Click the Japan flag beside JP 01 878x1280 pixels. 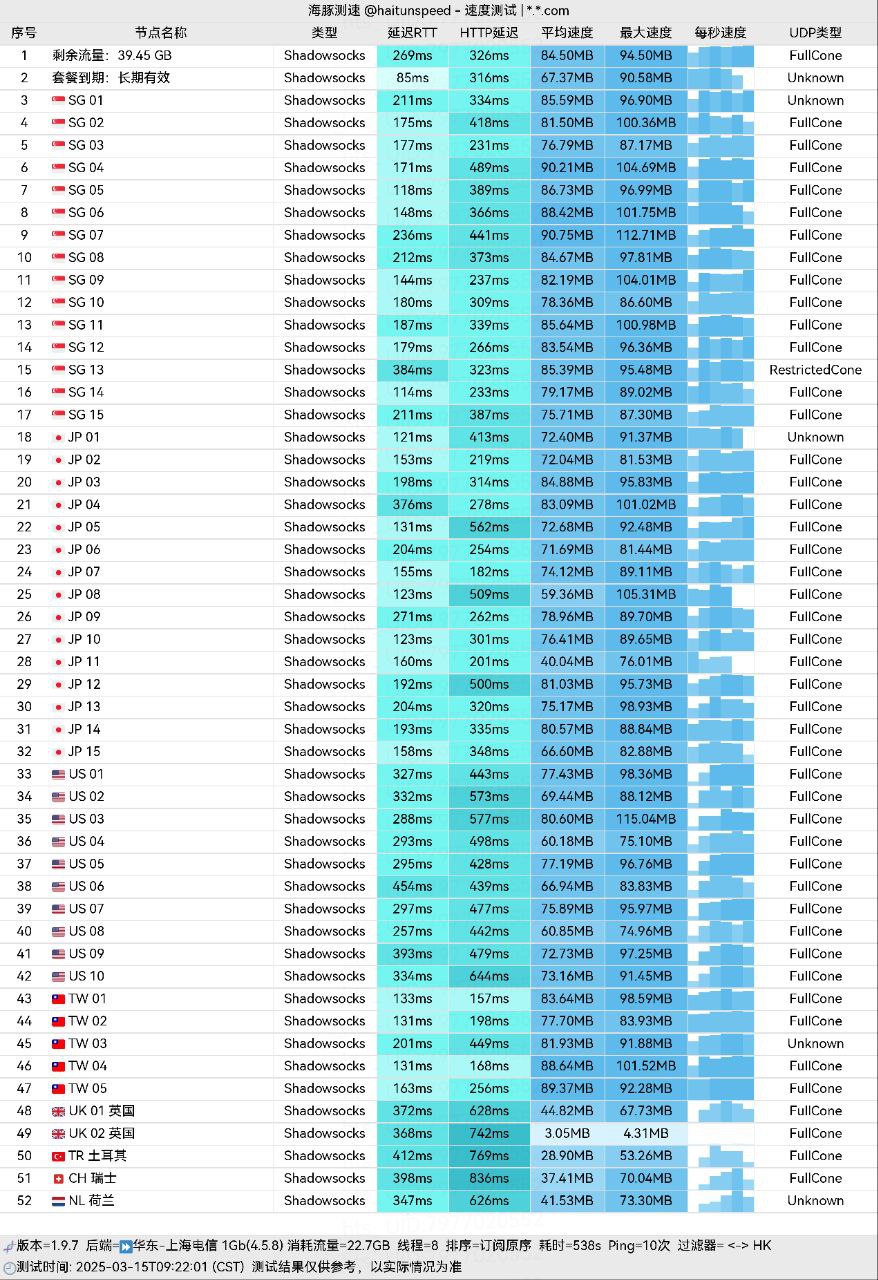point(58,437)
